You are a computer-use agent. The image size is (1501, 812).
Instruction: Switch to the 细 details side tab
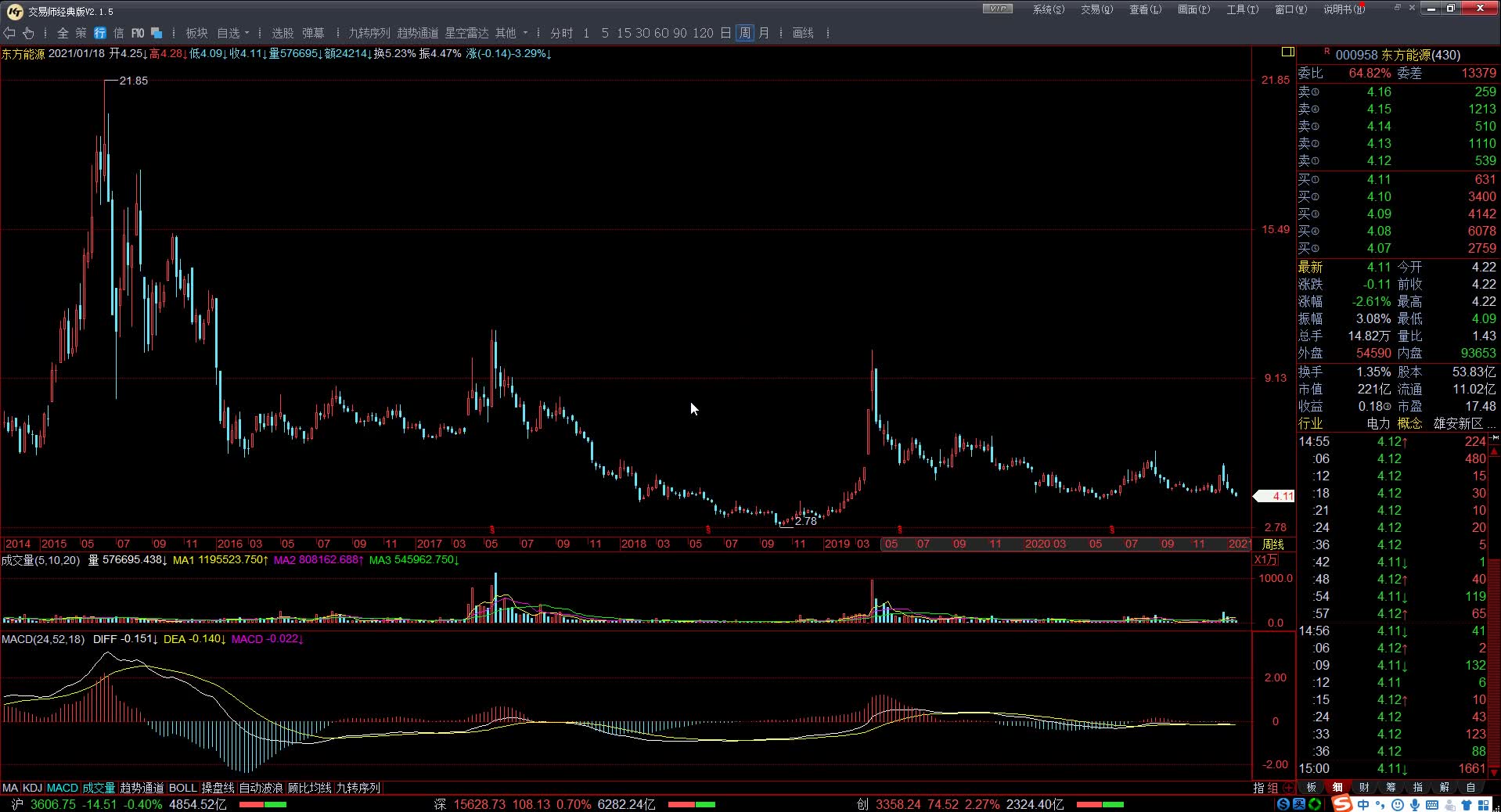click(1337, 788)
